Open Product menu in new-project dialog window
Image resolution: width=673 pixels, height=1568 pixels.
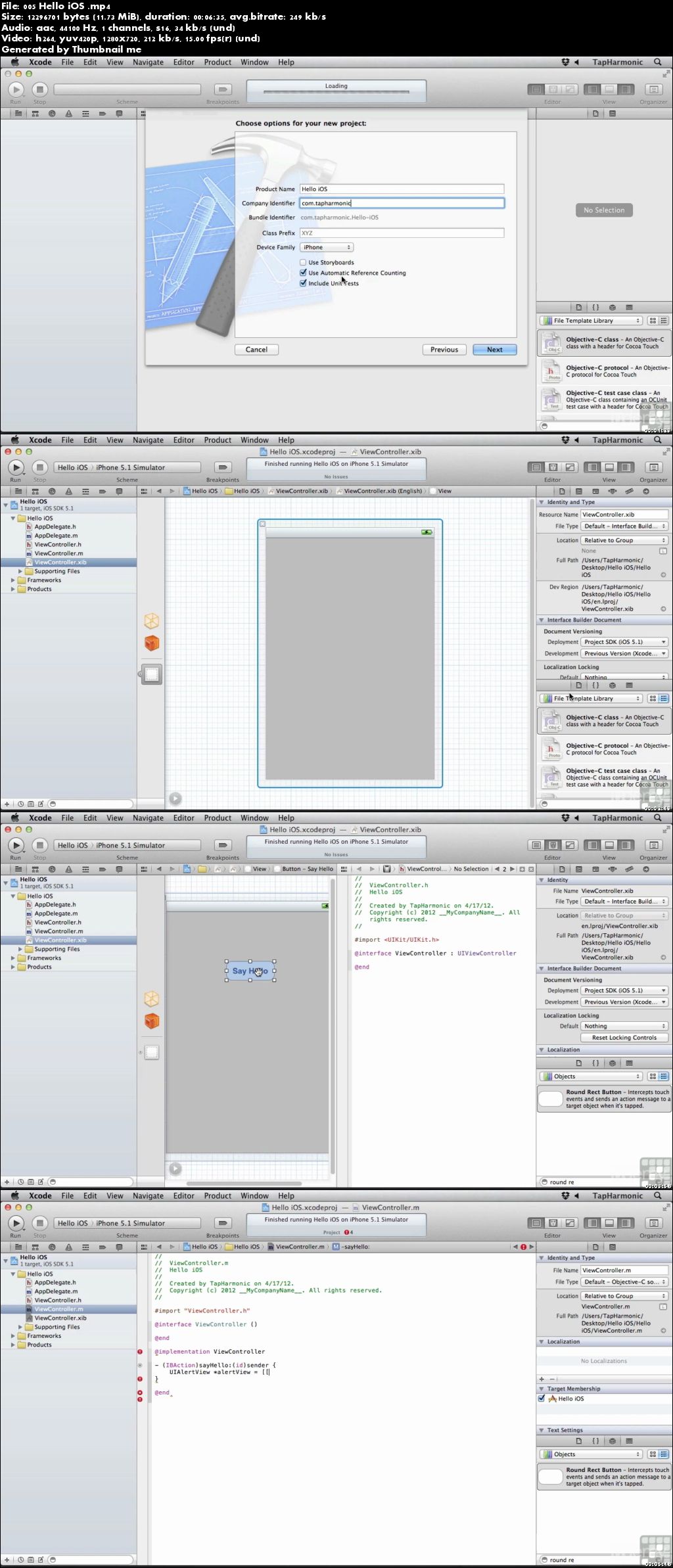218,62
